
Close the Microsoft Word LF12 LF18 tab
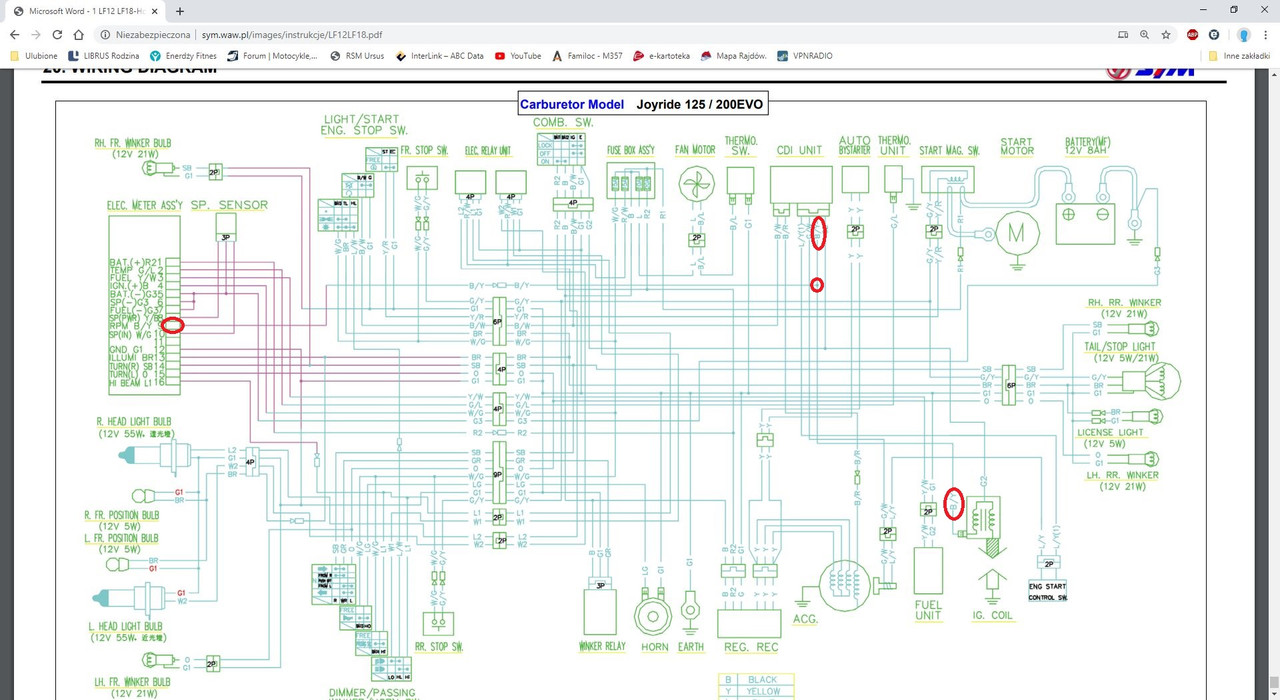click(x=153, y=11)
